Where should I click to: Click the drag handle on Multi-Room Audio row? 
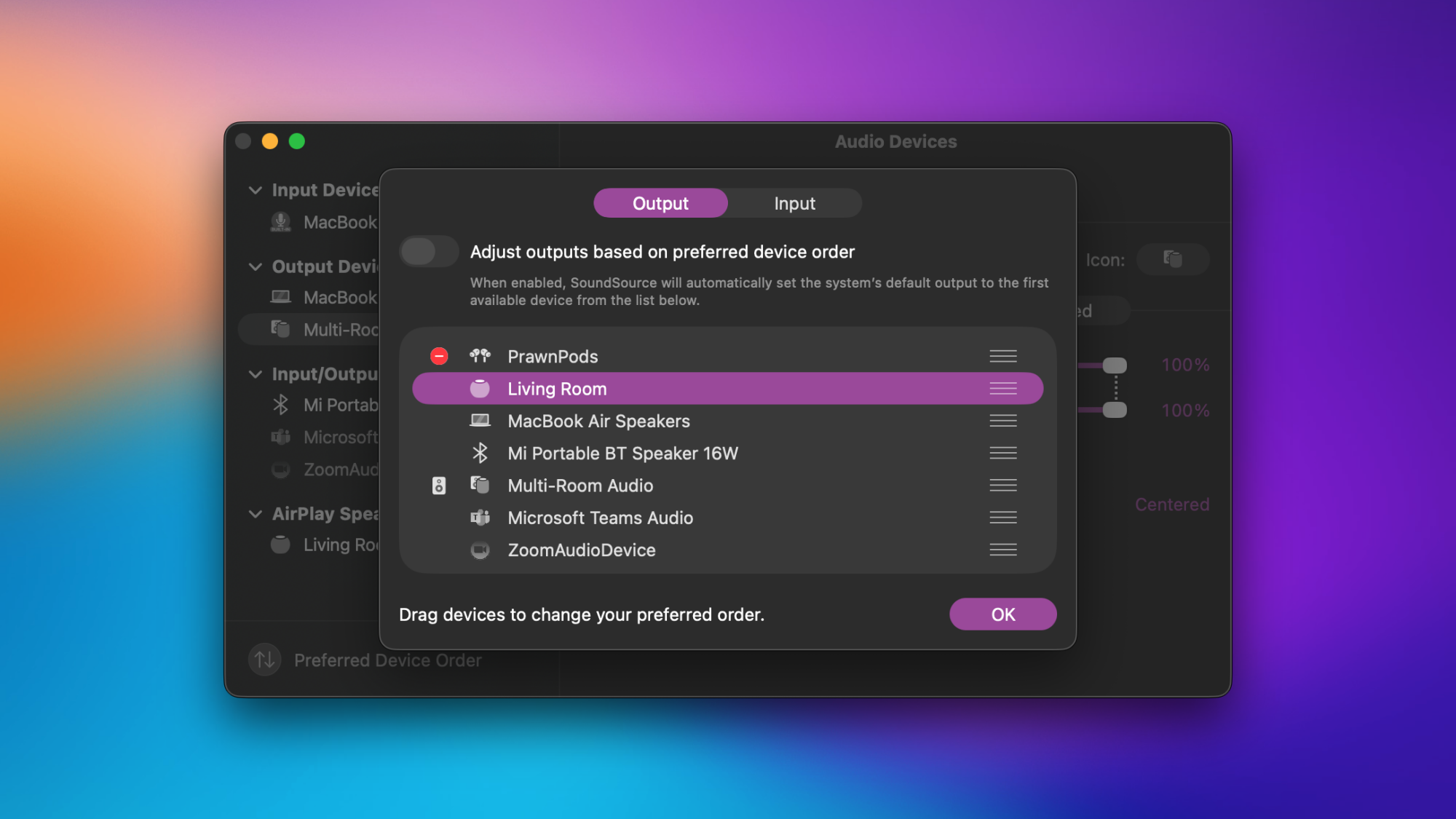pyautogui.click(x=1002, y=486)
